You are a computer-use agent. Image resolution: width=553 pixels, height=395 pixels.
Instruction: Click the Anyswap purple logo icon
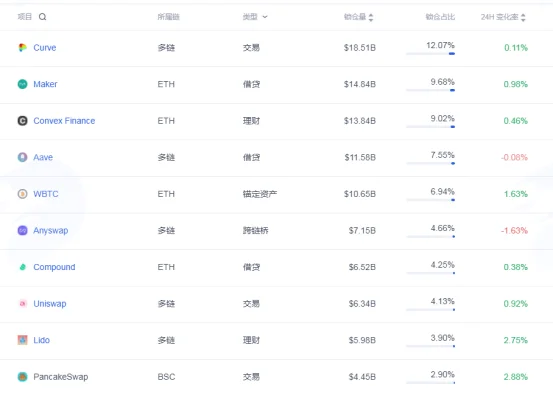coord(23,231)
